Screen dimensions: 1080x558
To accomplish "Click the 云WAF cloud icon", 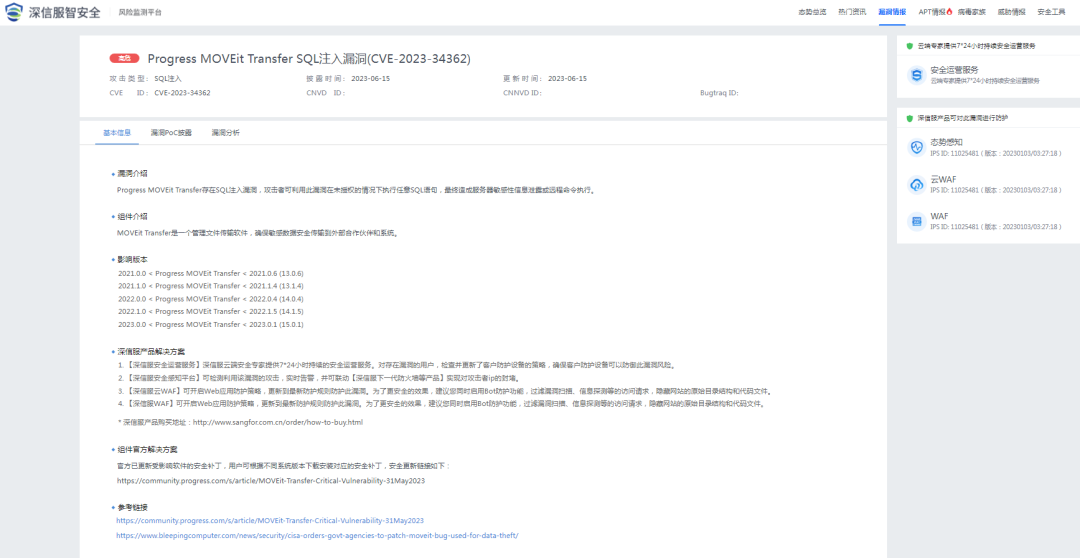I will [x=916, y=185].
